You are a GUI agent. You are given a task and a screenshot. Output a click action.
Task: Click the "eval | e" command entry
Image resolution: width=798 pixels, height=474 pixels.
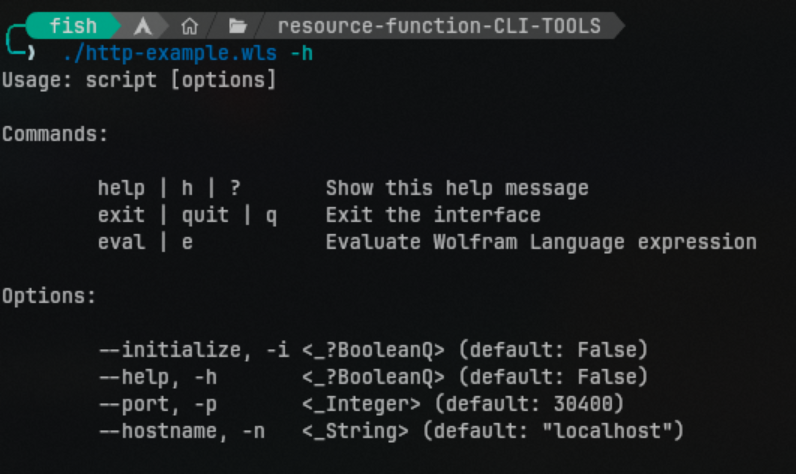click(x=145, y=242)
